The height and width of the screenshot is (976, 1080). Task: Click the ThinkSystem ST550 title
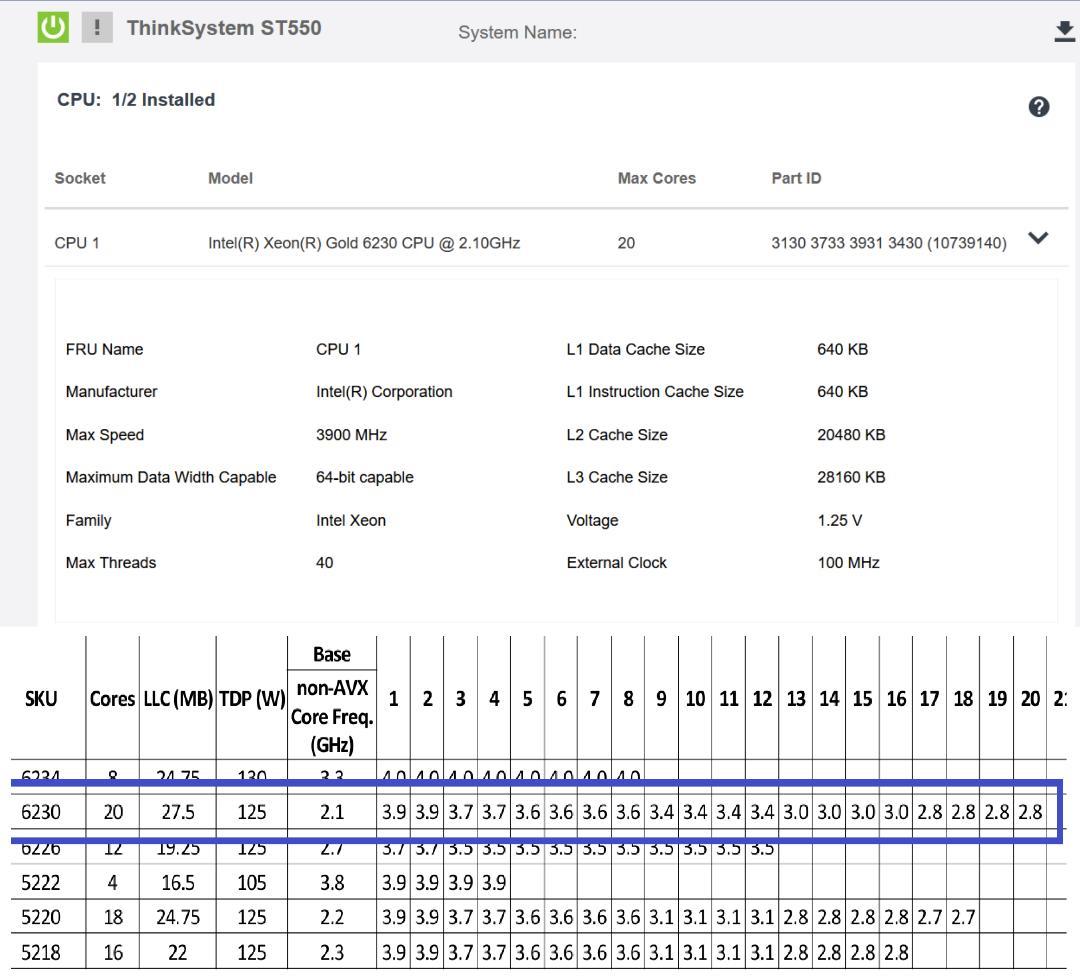click(224, 28)
